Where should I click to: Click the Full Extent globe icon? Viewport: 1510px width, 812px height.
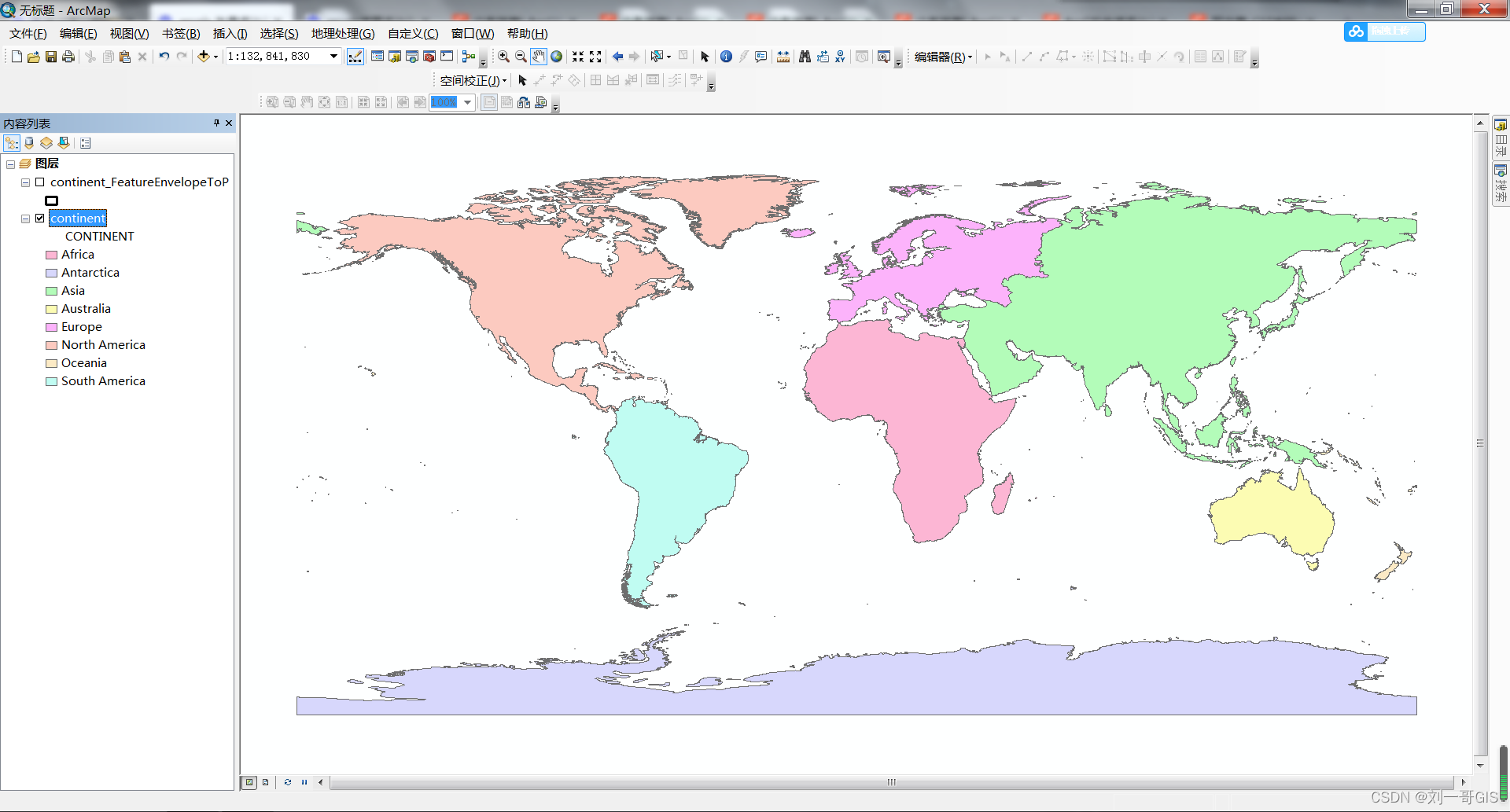click(557, 57)
